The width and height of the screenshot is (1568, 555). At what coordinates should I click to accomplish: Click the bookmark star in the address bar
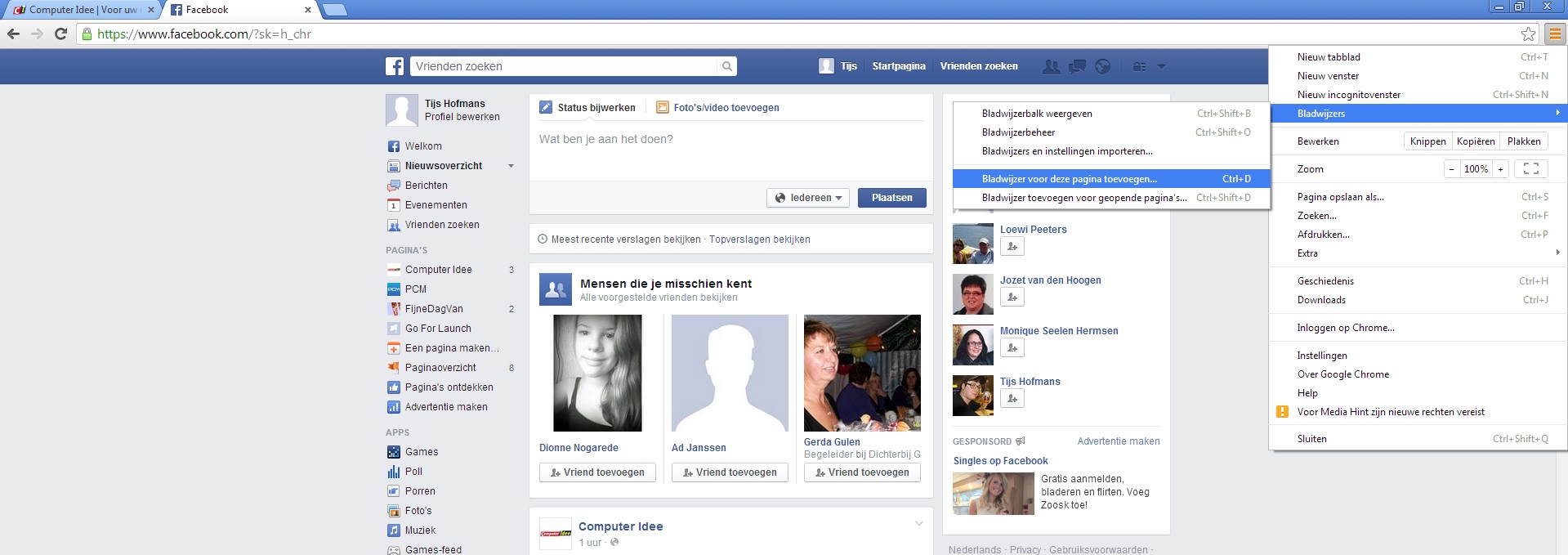[x=1528, y=34]
